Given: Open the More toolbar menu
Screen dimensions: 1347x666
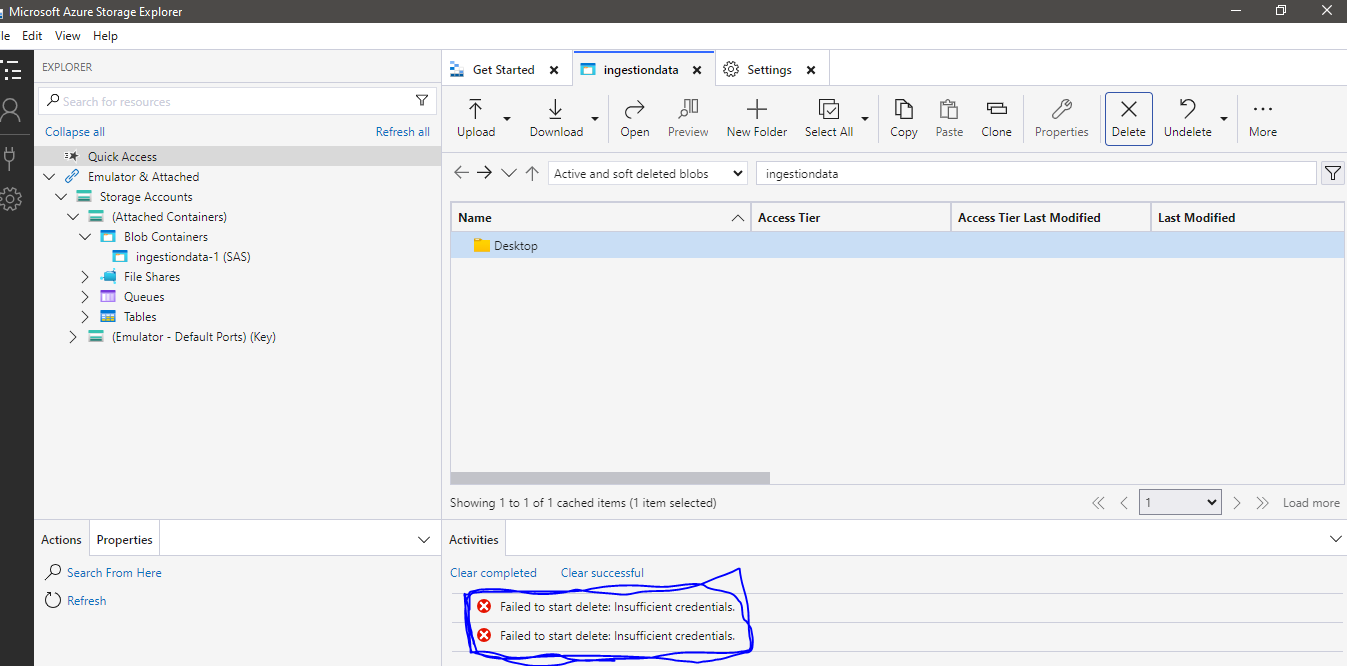Looking at the screenshot, I should pyautogui.click(x=1263, y=118).
